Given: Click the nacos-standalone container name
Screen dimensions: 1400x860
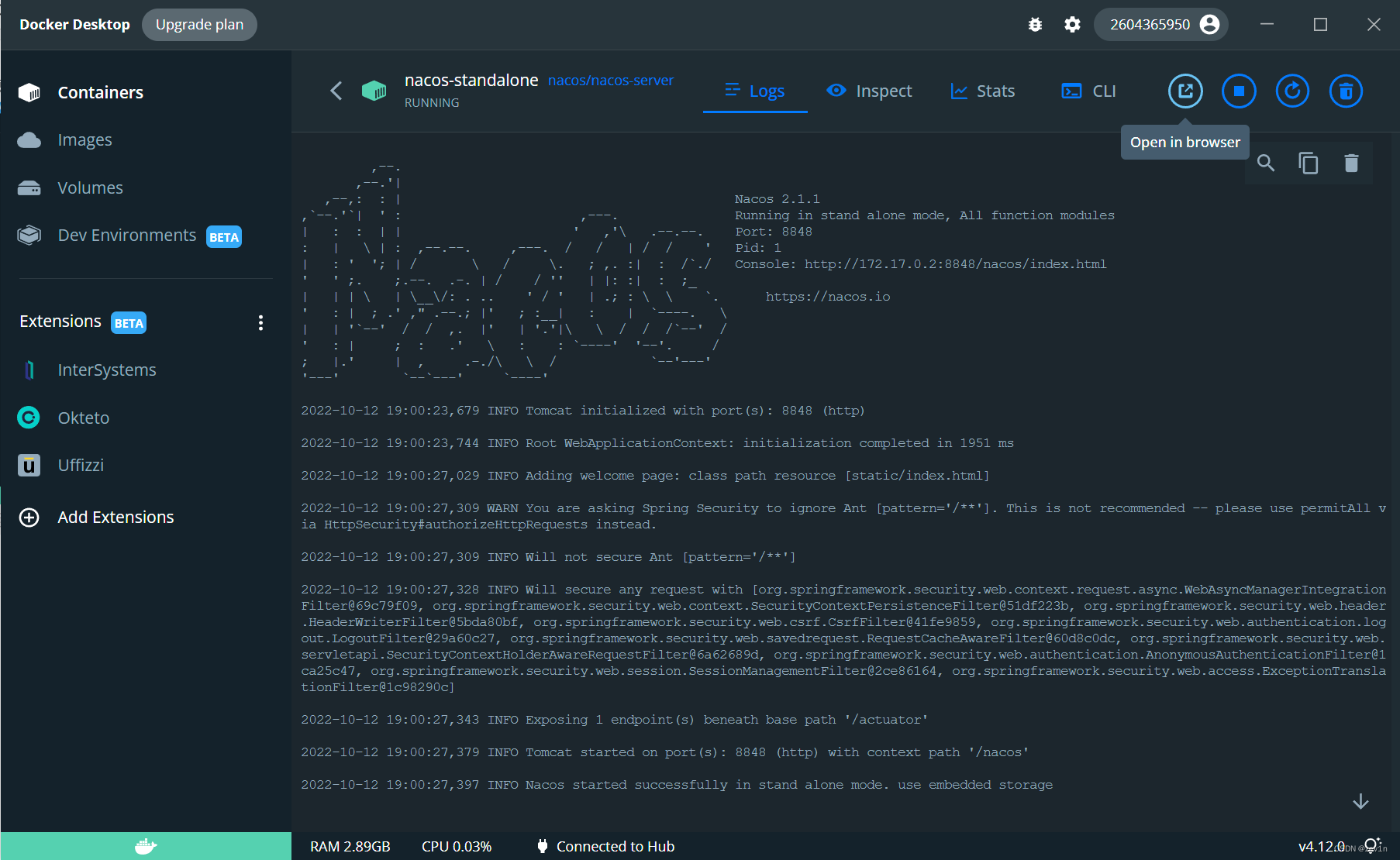Looking at the screenshot, I should (471, 81).
